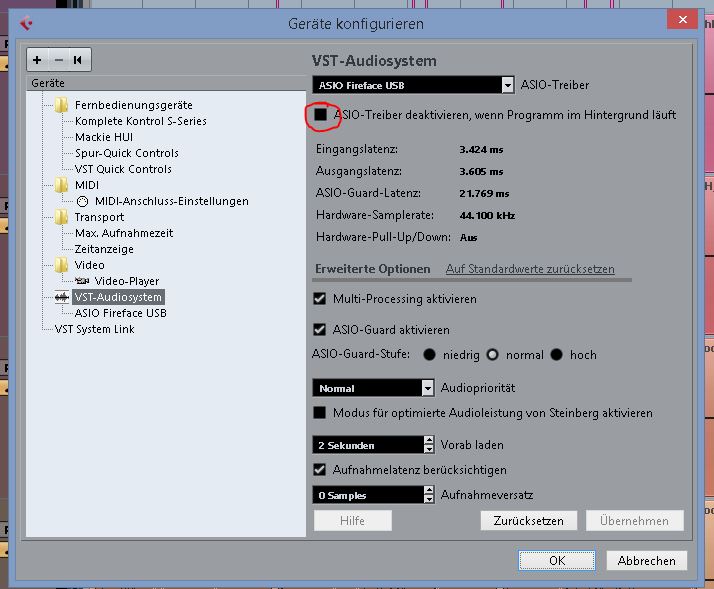Increase Vorab laden value with up arrow
The image size is (714, 589).
[428, 440]
